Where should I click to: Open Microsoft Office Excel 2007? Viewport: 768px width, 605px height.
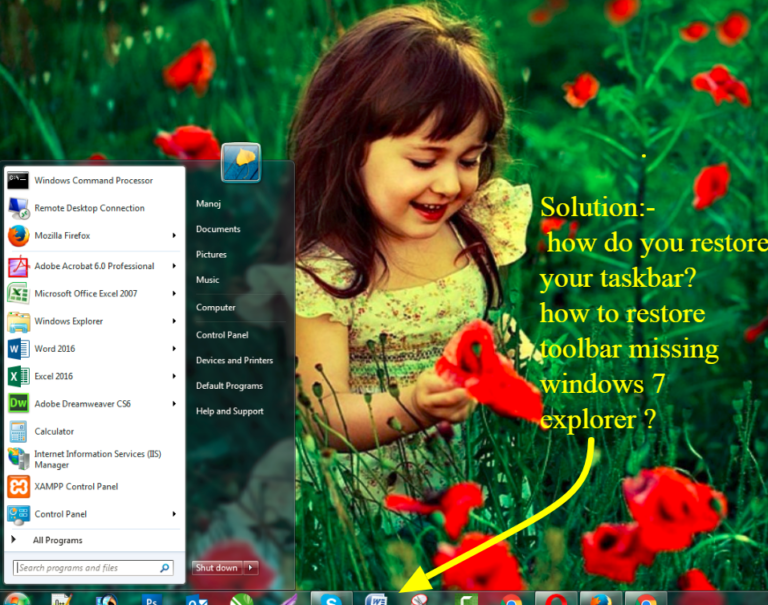[x=94, y=293]
